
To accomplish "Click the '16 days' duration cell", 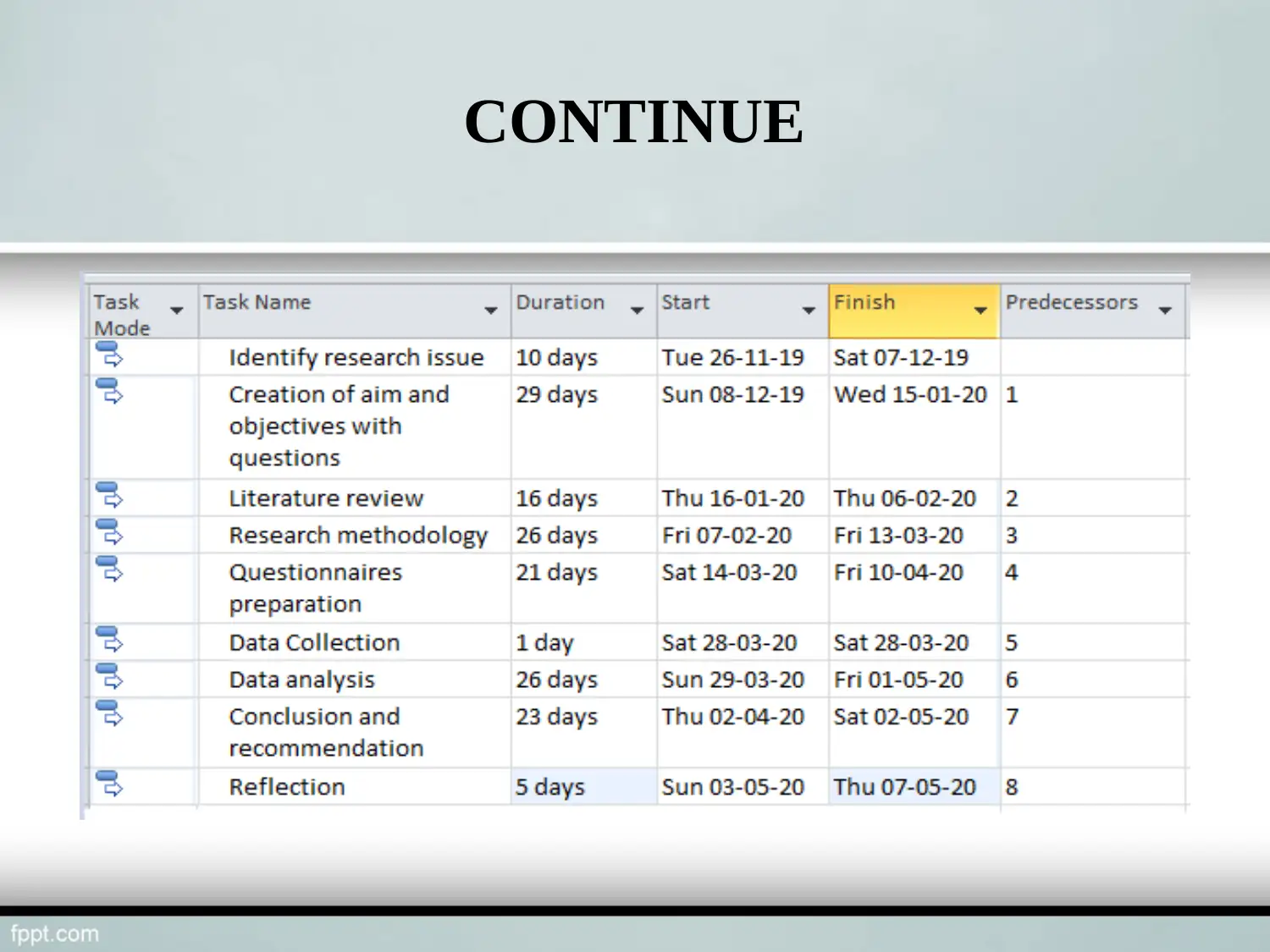I will [584, 498].
